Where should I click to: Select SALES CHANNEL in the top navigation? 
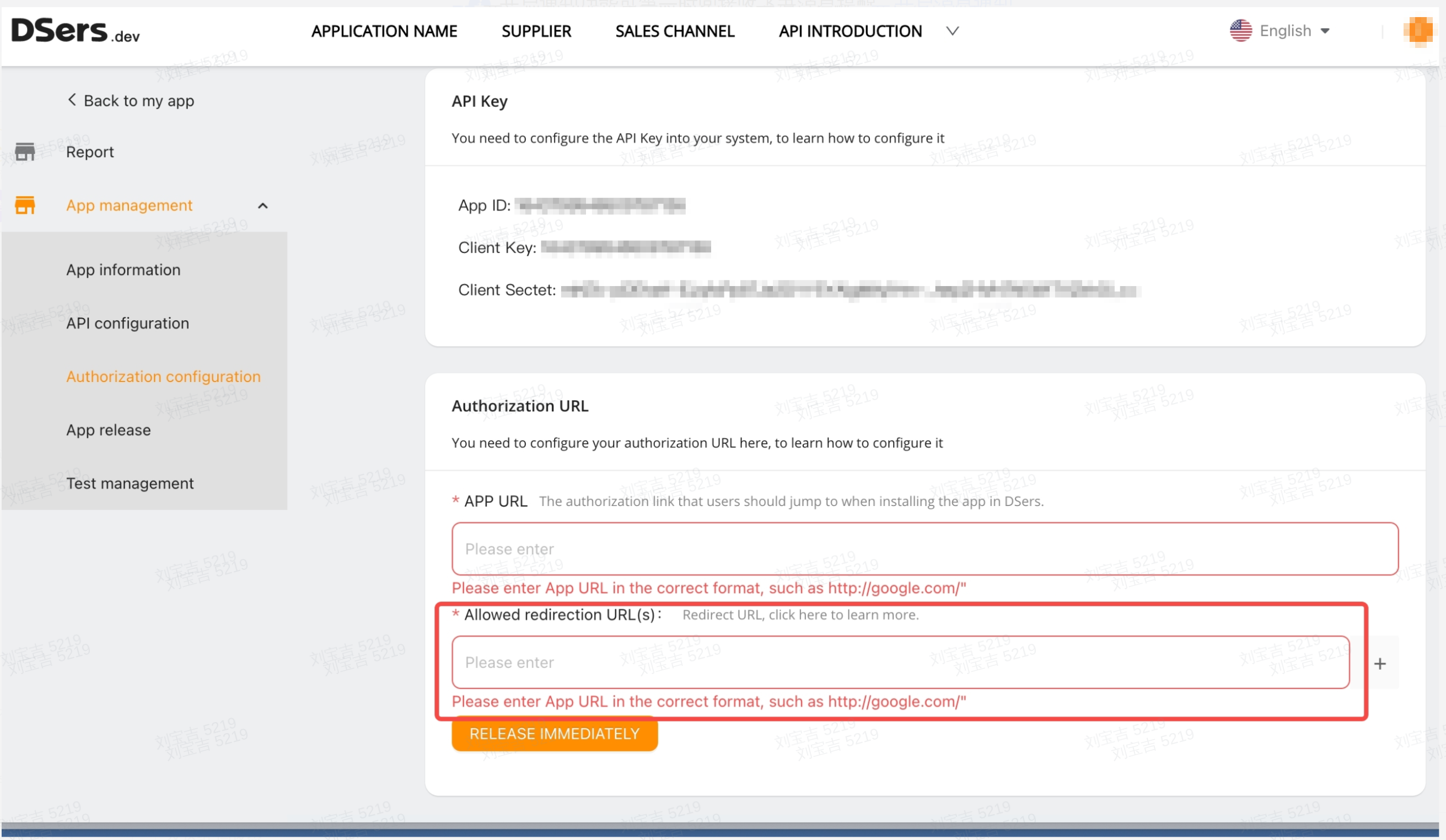tap(675, 31)
